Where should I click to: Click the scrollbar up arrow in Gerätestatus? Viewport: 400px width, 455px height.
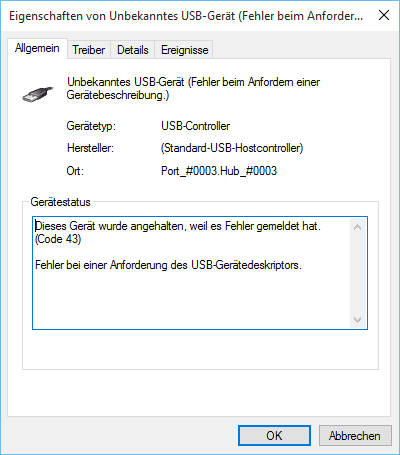pos(358,227)
